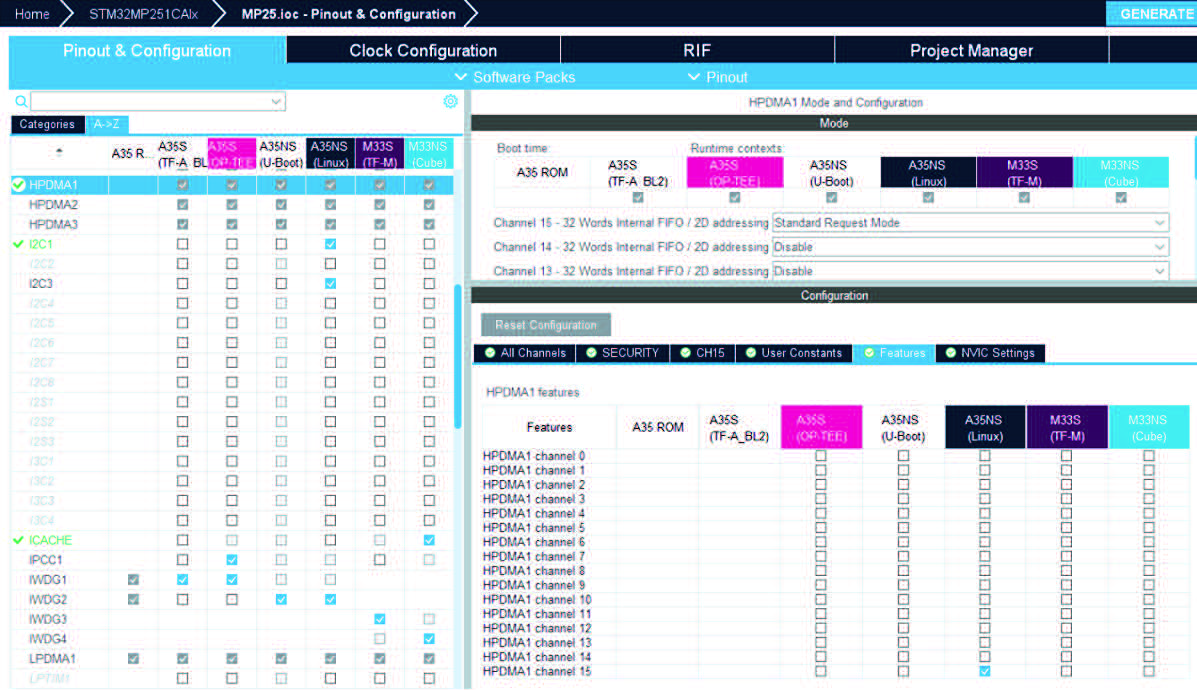Open the Channel 13 mode dropdown

[970, 271]
